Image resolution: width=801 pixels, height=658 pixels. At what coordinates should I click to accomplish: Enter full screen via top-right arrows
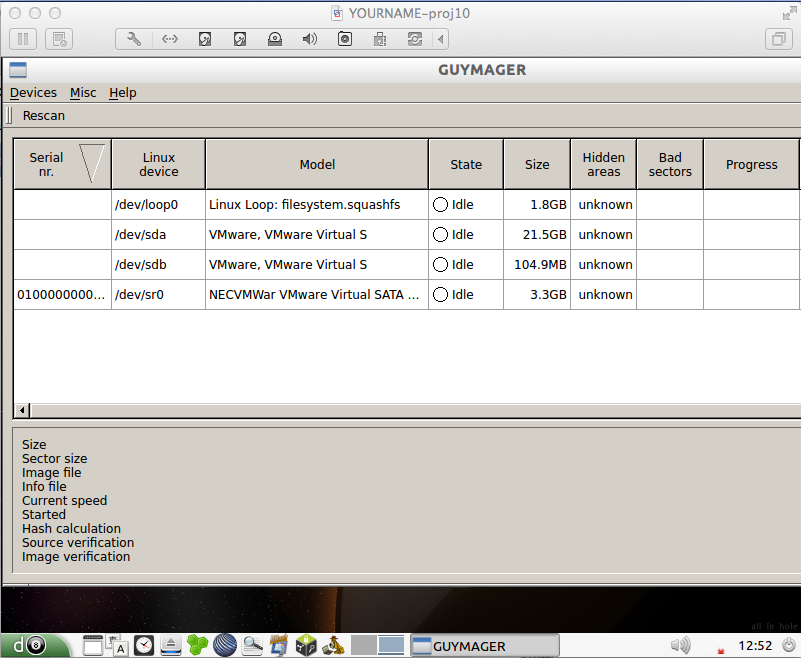click(789, 14)
